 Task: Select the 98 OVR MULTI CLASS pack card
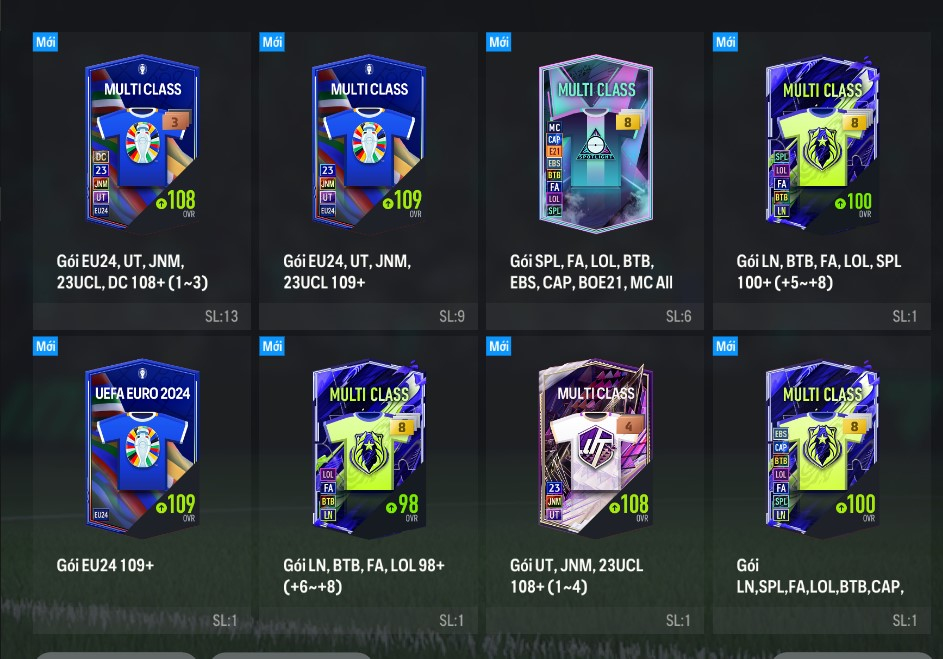[x=368, y=485]
